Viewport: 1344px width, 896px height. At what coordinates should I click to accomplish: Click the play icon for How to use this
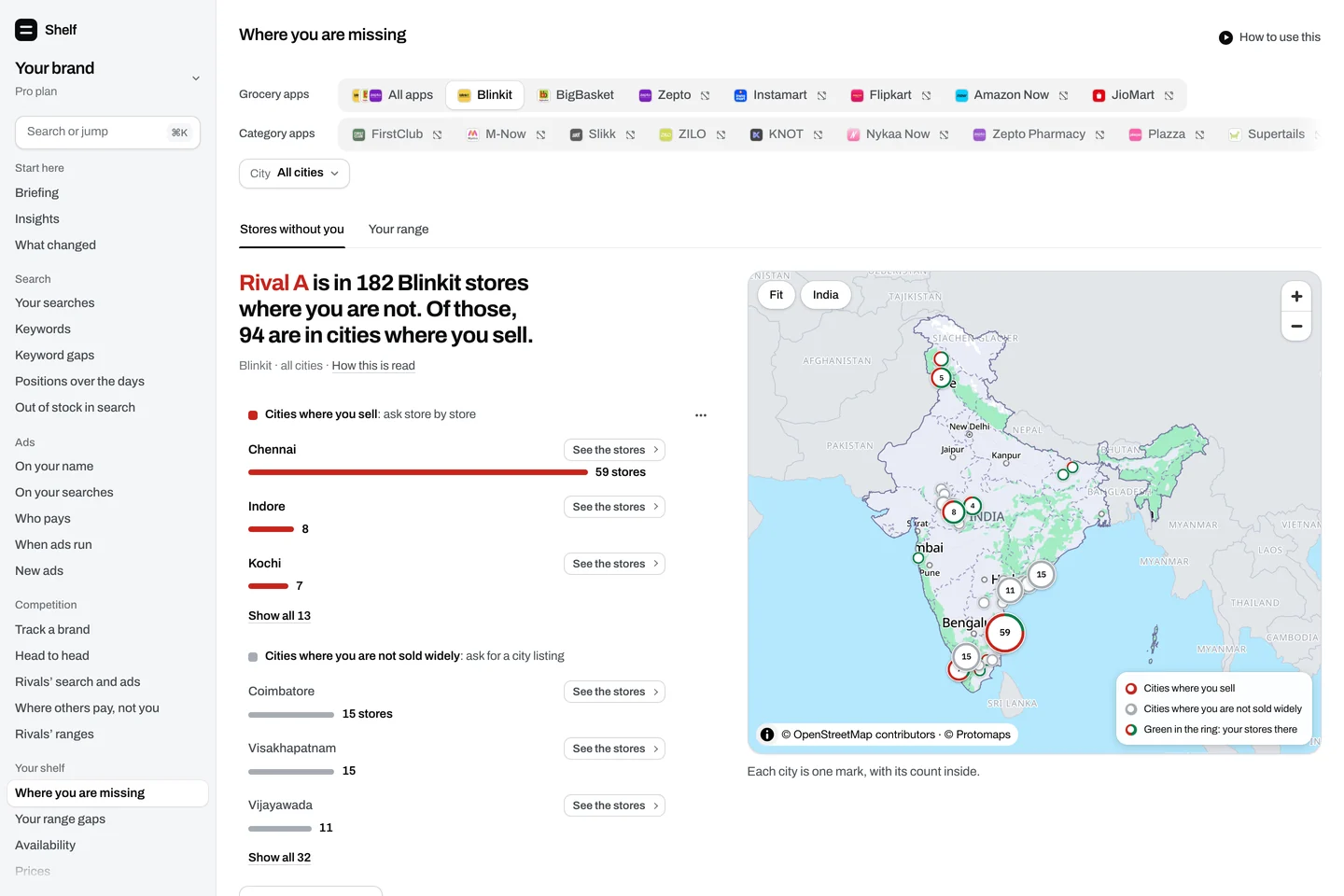pos(1225,37)
